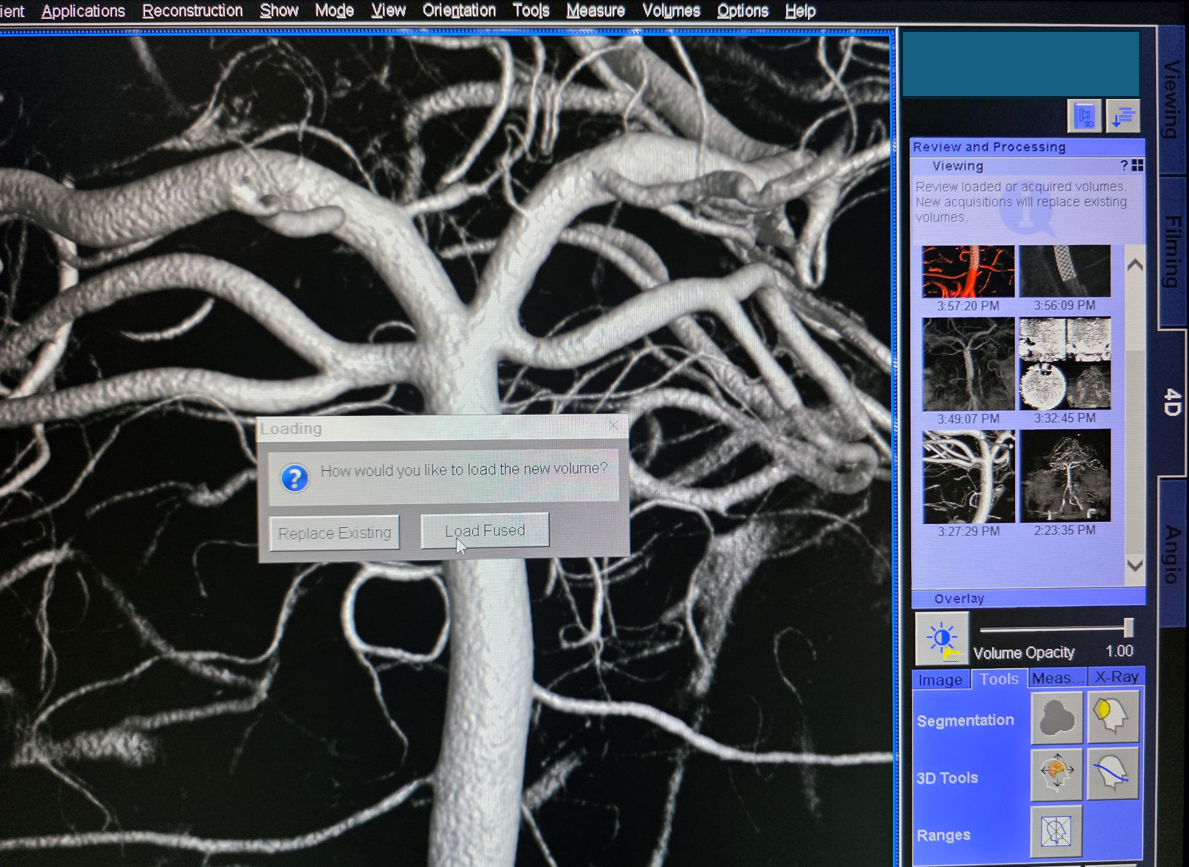1189x867 pixels.
Task: Switch to the X-Ray tab
Action: 1116,677
